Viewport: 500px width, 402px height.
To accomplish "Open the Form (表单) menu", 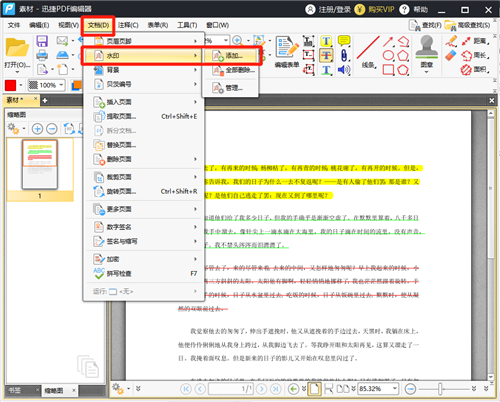I will [158, 25].
